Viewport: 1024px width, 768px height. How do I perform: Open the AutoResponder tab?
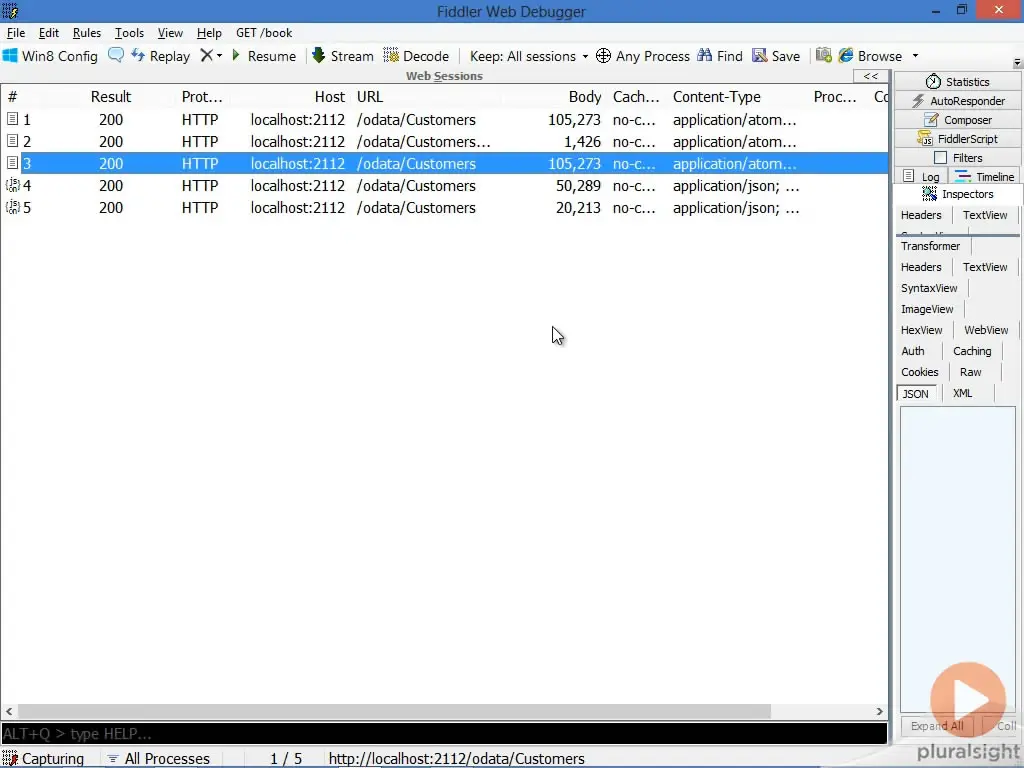[957, 101]
